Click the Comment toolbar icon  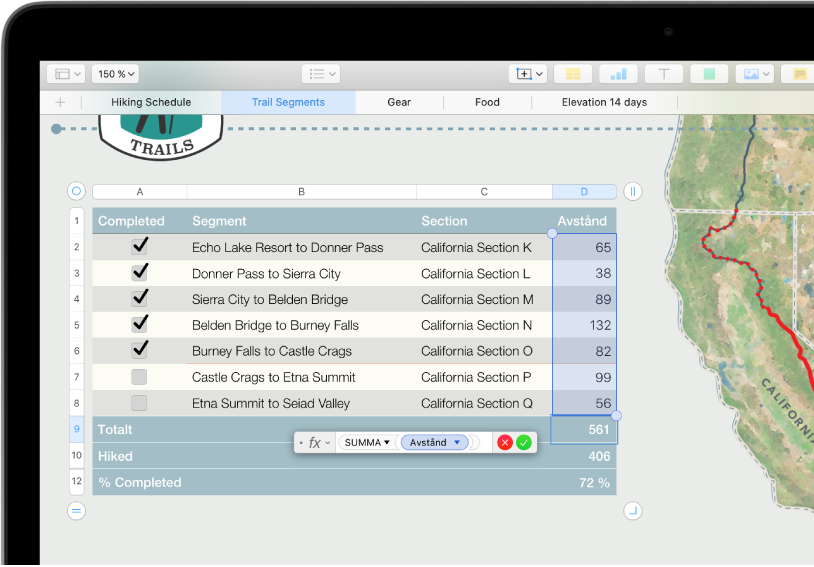coord(798,74)
